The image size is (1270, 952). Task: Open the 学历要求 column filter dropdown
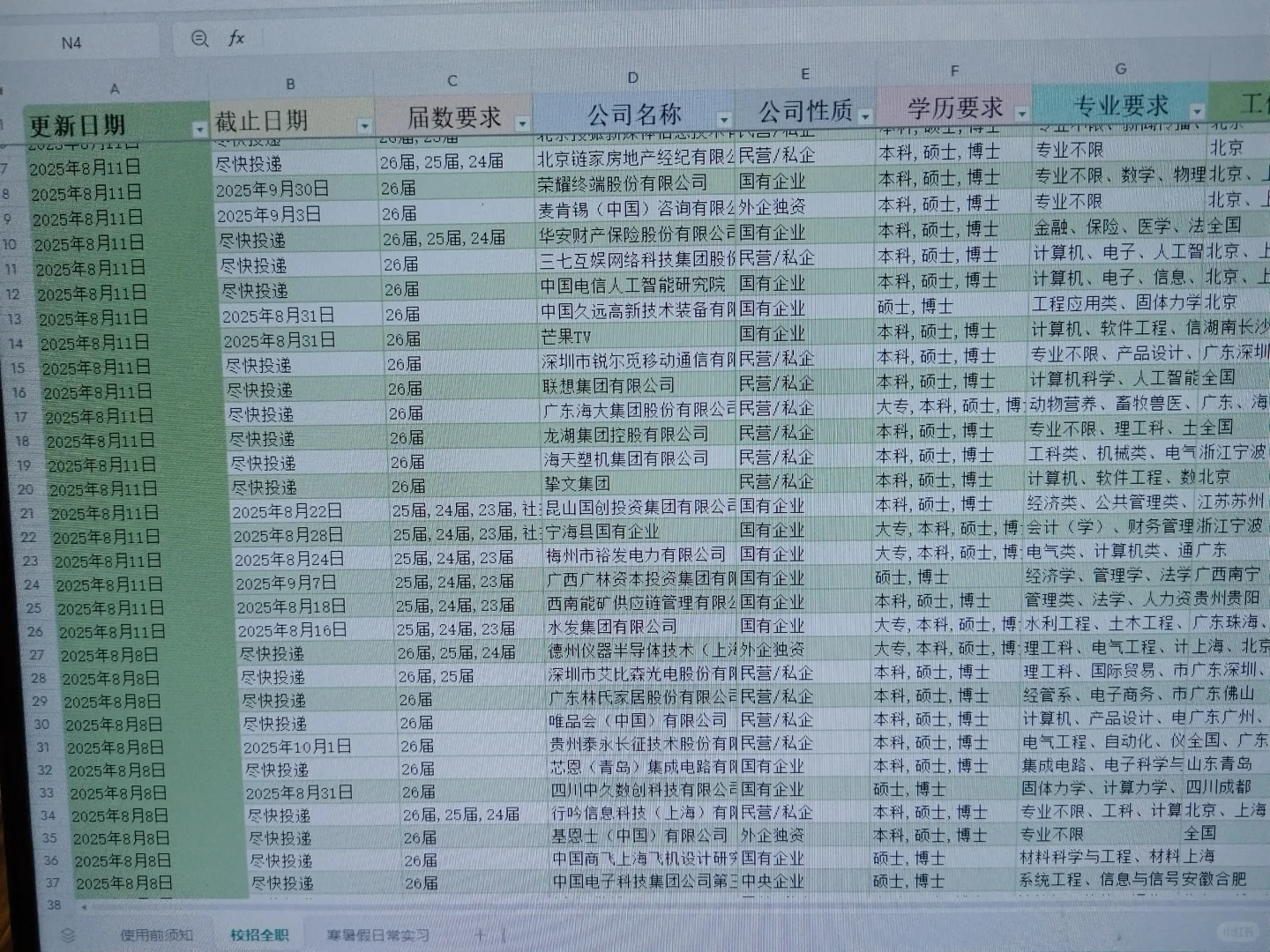[x=1021, y=114]
